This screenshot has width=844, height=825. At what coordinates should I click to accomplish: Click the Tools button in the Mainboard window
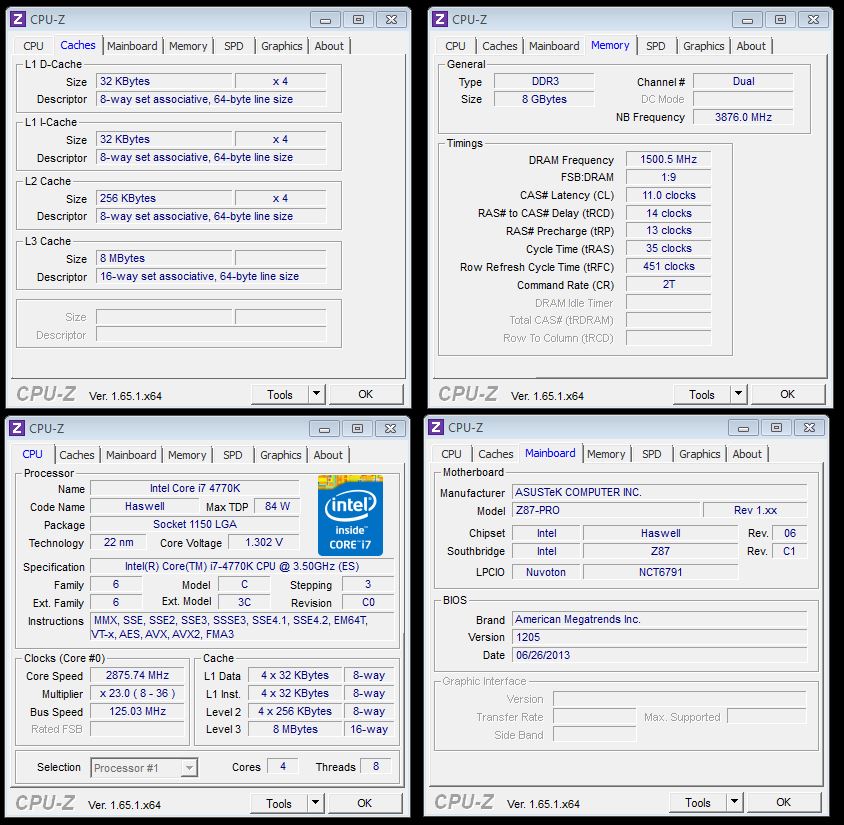click(697, 802)
